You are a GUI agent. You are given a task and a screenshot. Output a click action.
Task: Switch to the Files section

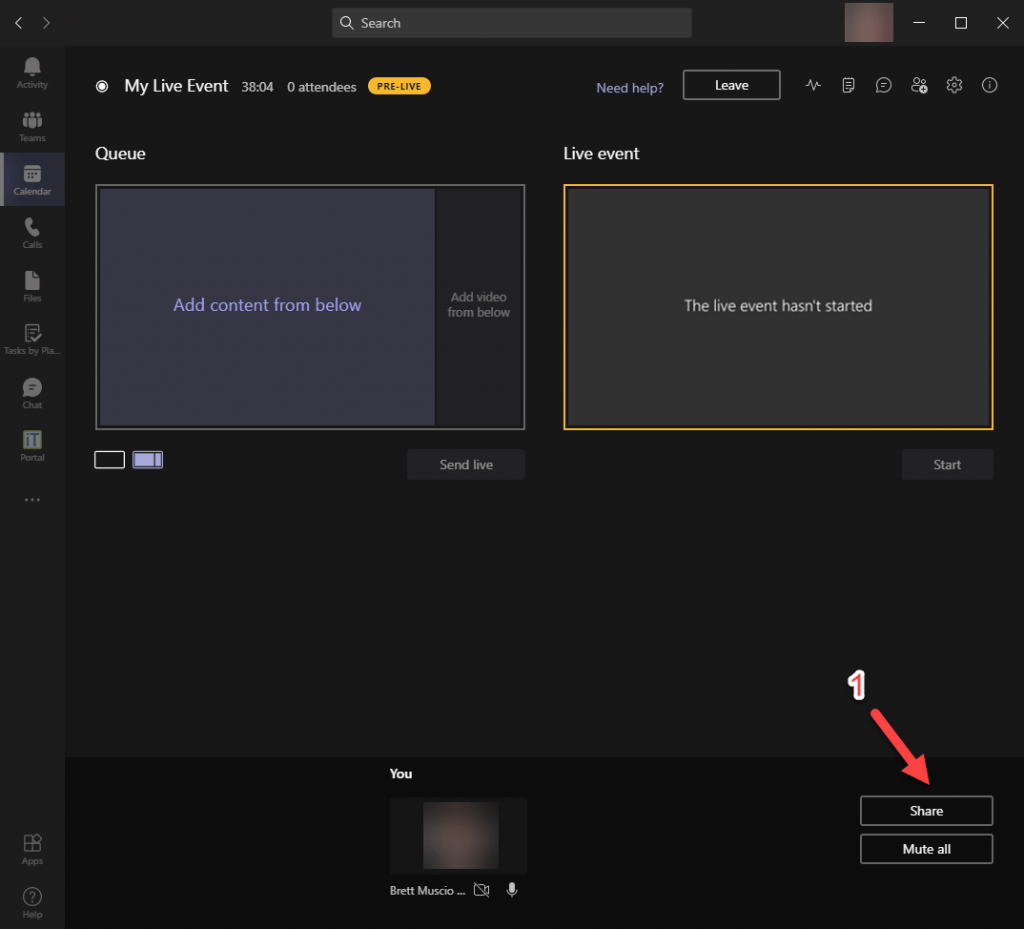31,285
